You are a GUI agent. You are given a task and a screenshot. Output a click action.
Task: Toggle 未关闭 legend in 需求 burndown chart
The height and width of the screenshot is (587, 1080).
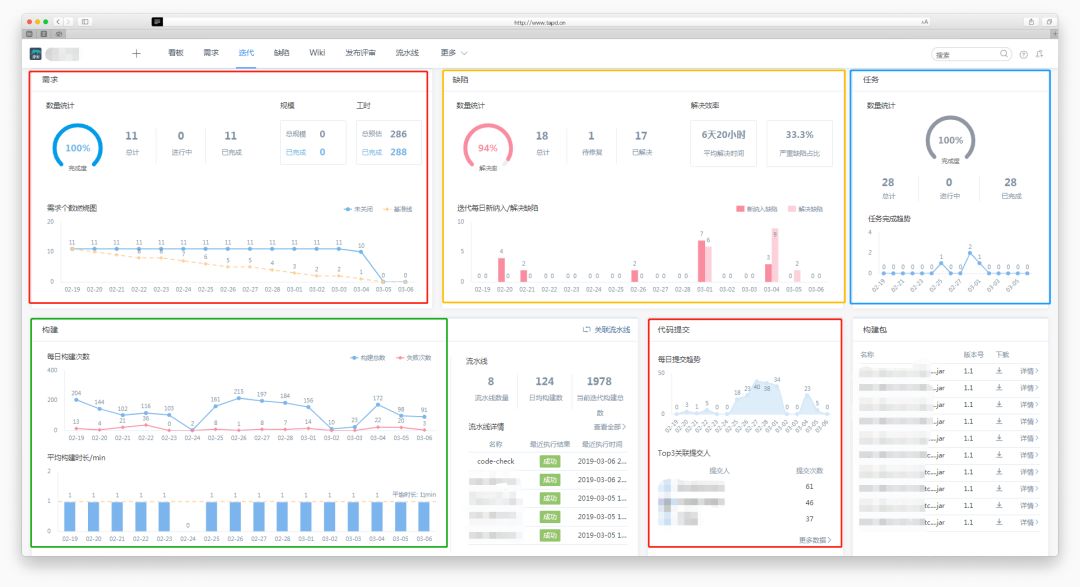358,209
